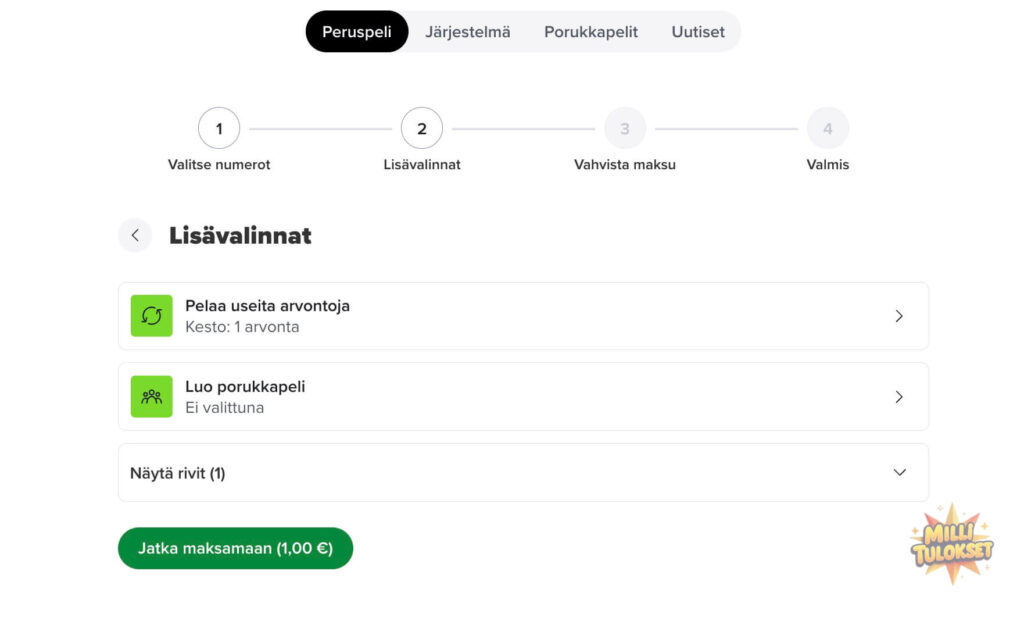Open the Luo porukkapeli chevron

tap(898, 396)
